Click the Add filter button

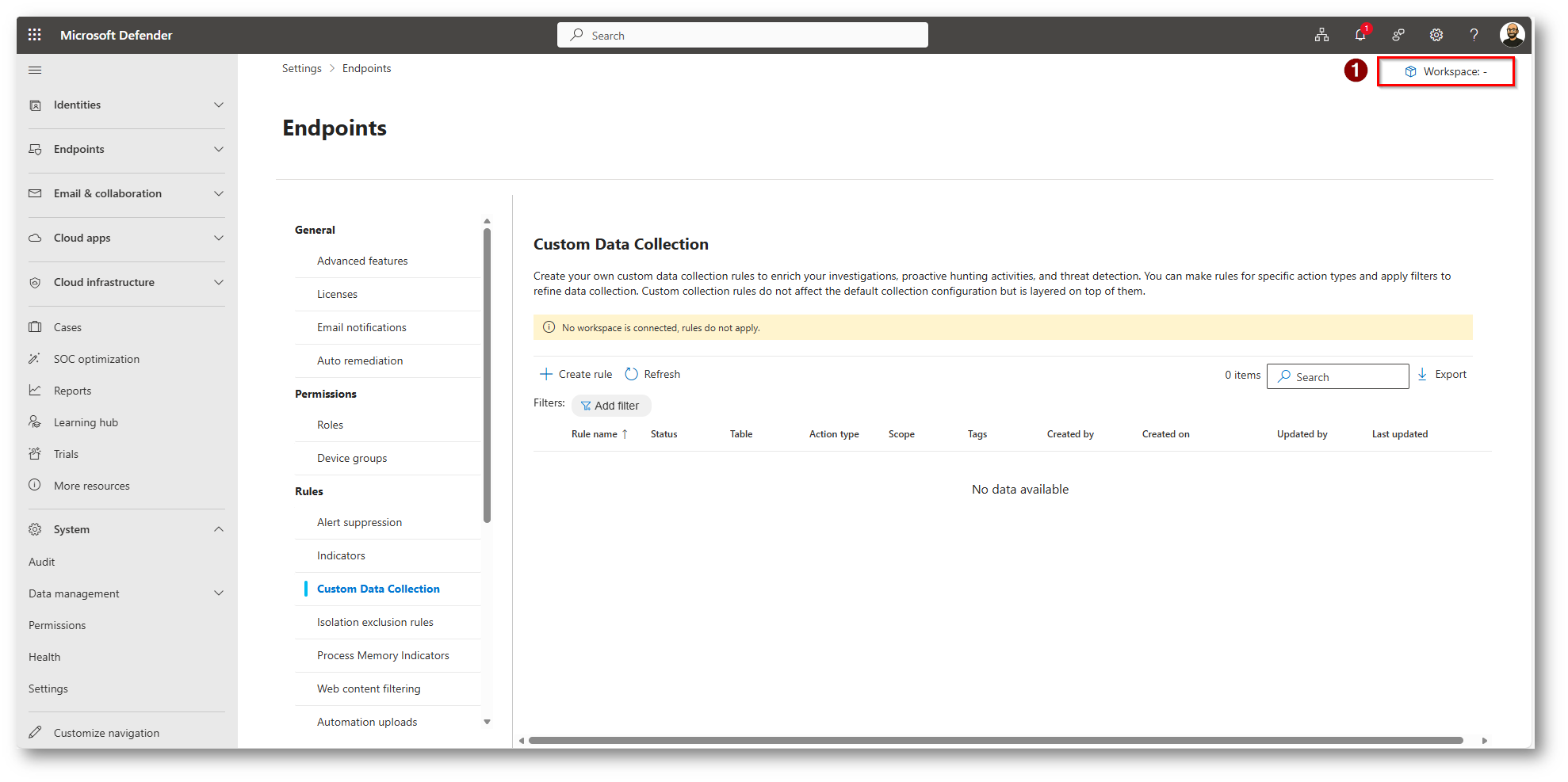pos(610,406)
